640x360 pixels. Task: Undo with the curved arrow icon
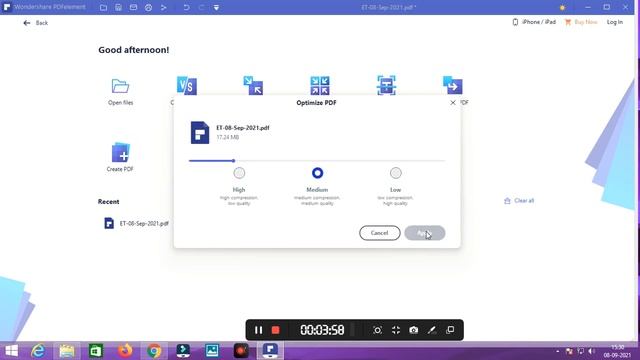pos(186,7)
